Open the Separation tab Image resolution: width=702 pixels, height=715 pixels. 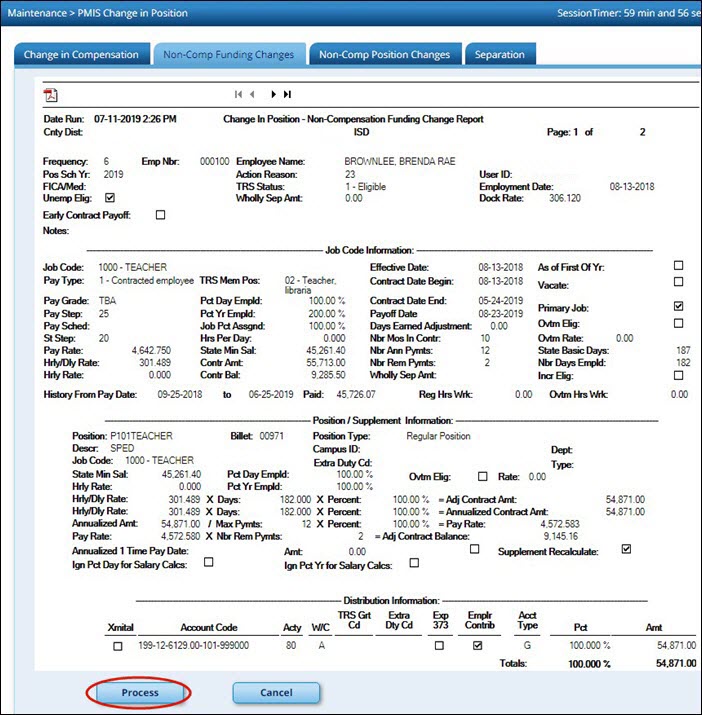point(499,55)
